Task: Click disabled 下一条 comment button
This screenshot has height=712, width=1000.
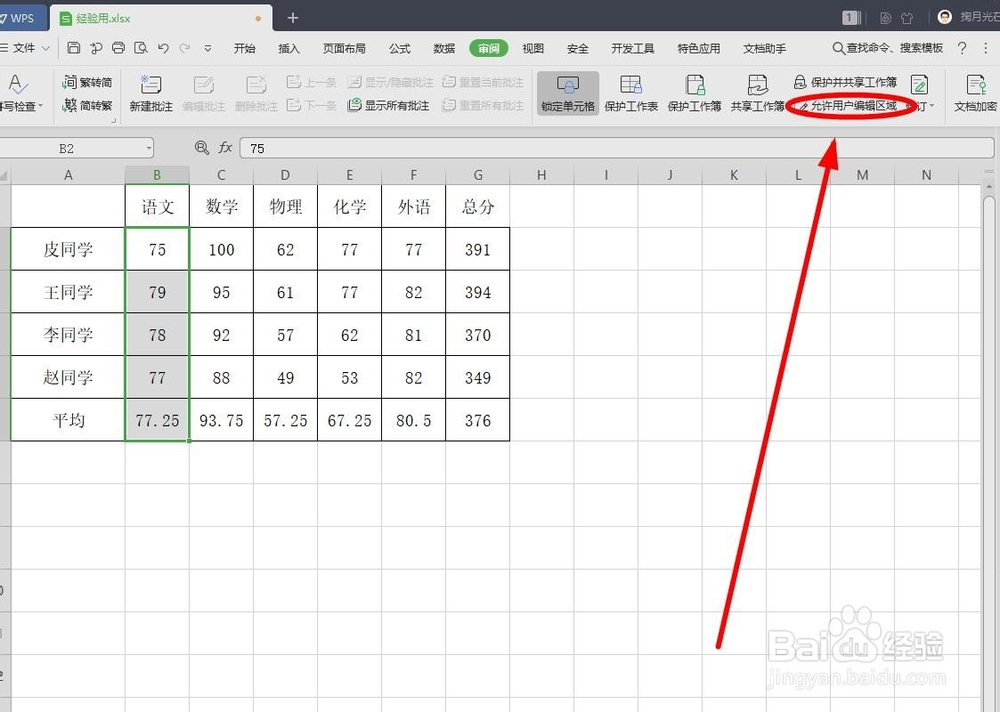Action: pyautogui.click(x=311, y=105)
